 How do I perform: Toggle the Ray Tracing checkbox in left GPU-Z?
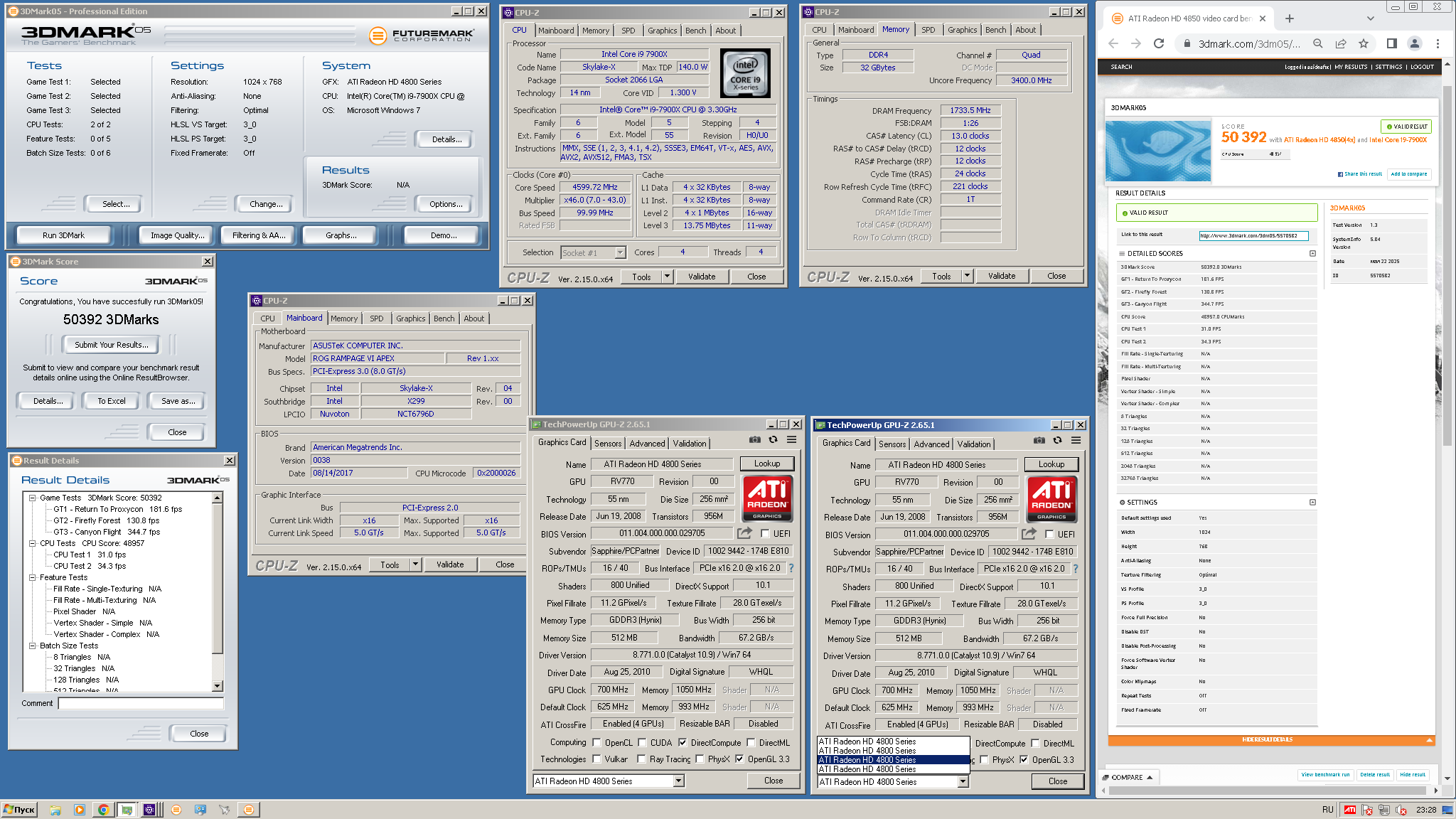coord(642,759)
